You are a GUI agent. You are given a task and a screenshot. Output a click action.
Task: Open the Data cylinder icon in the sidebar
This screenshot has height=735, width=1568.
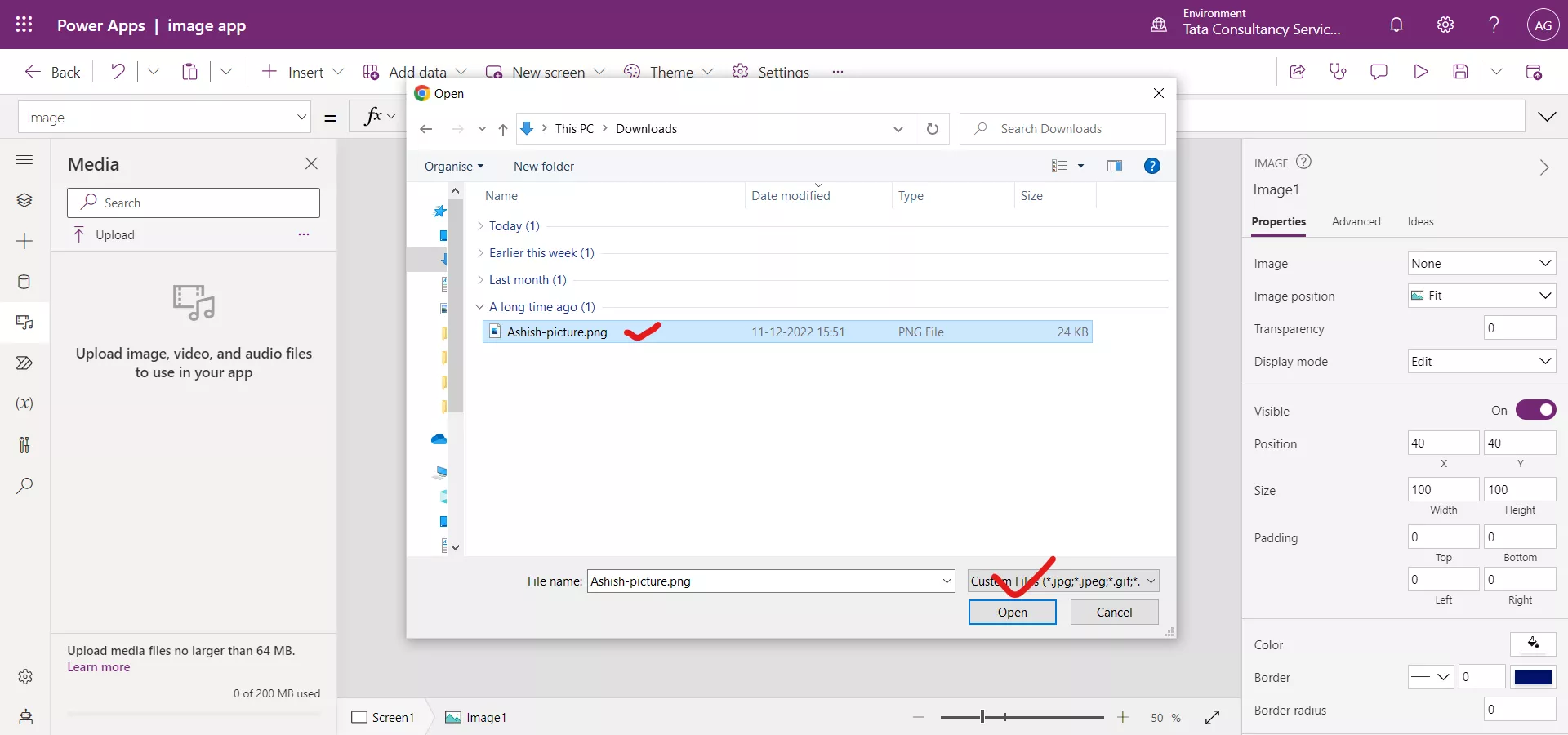click(24, 282)
